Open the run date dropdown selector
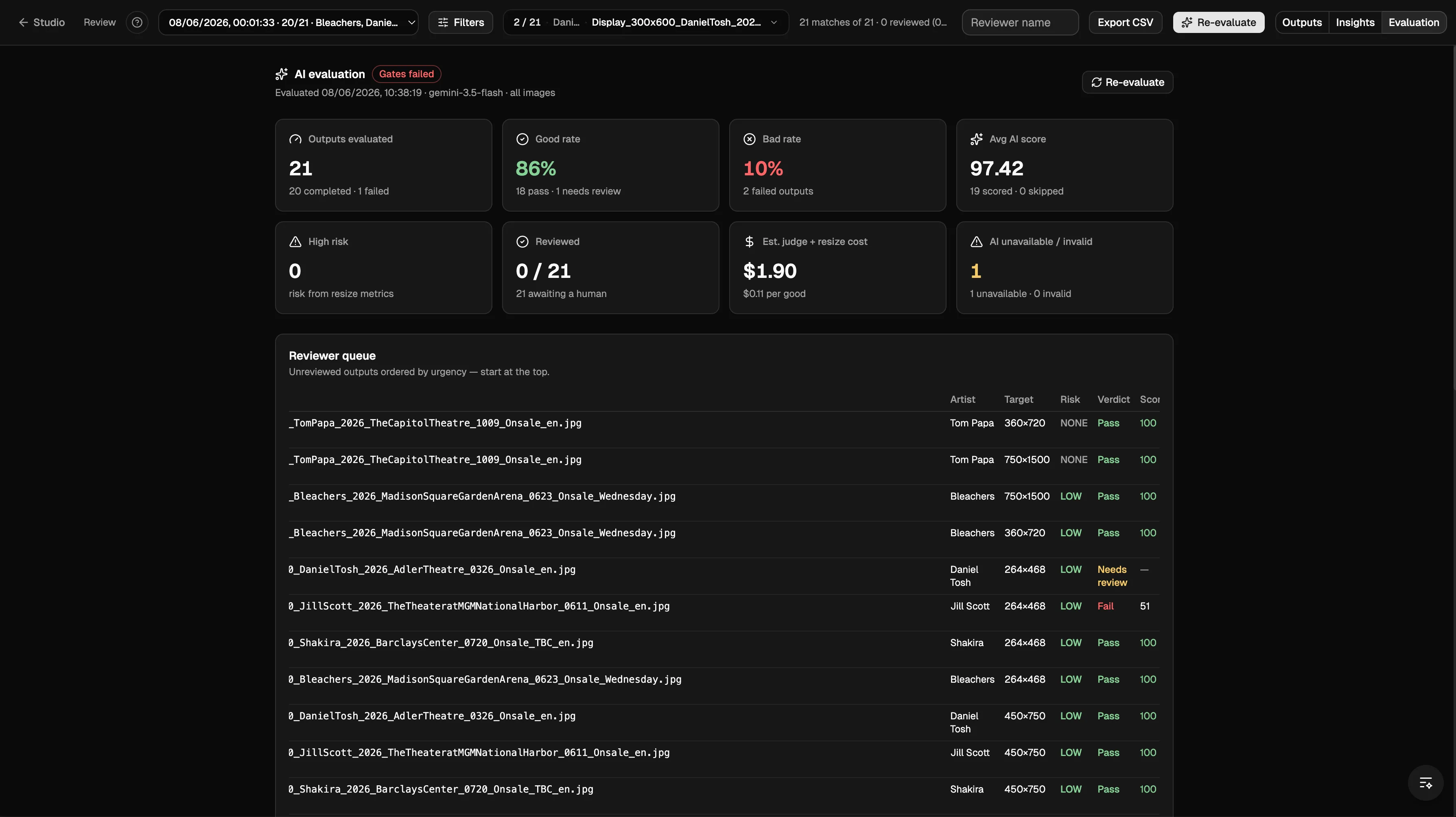The image size is (1456, 817). click(x=288, y=22)
